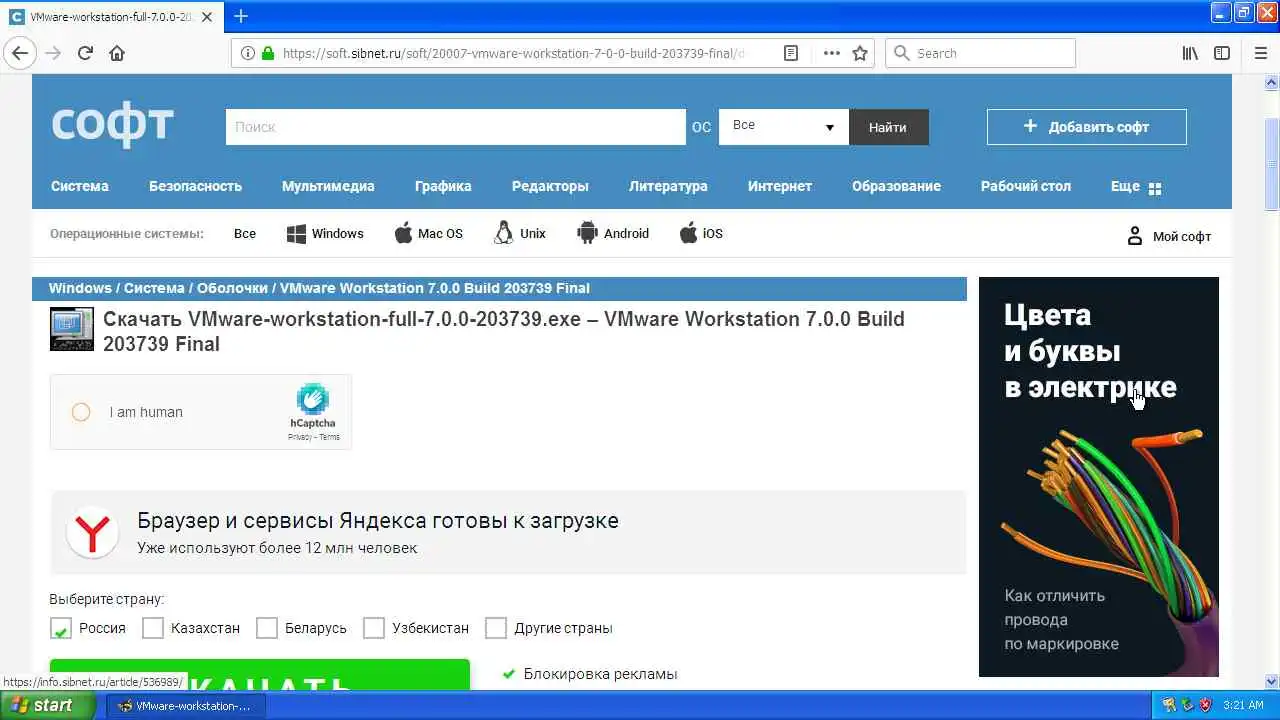Viewport: 1280px width, 720px height.
Task: Open the browser Home icon
Action: 117,53
